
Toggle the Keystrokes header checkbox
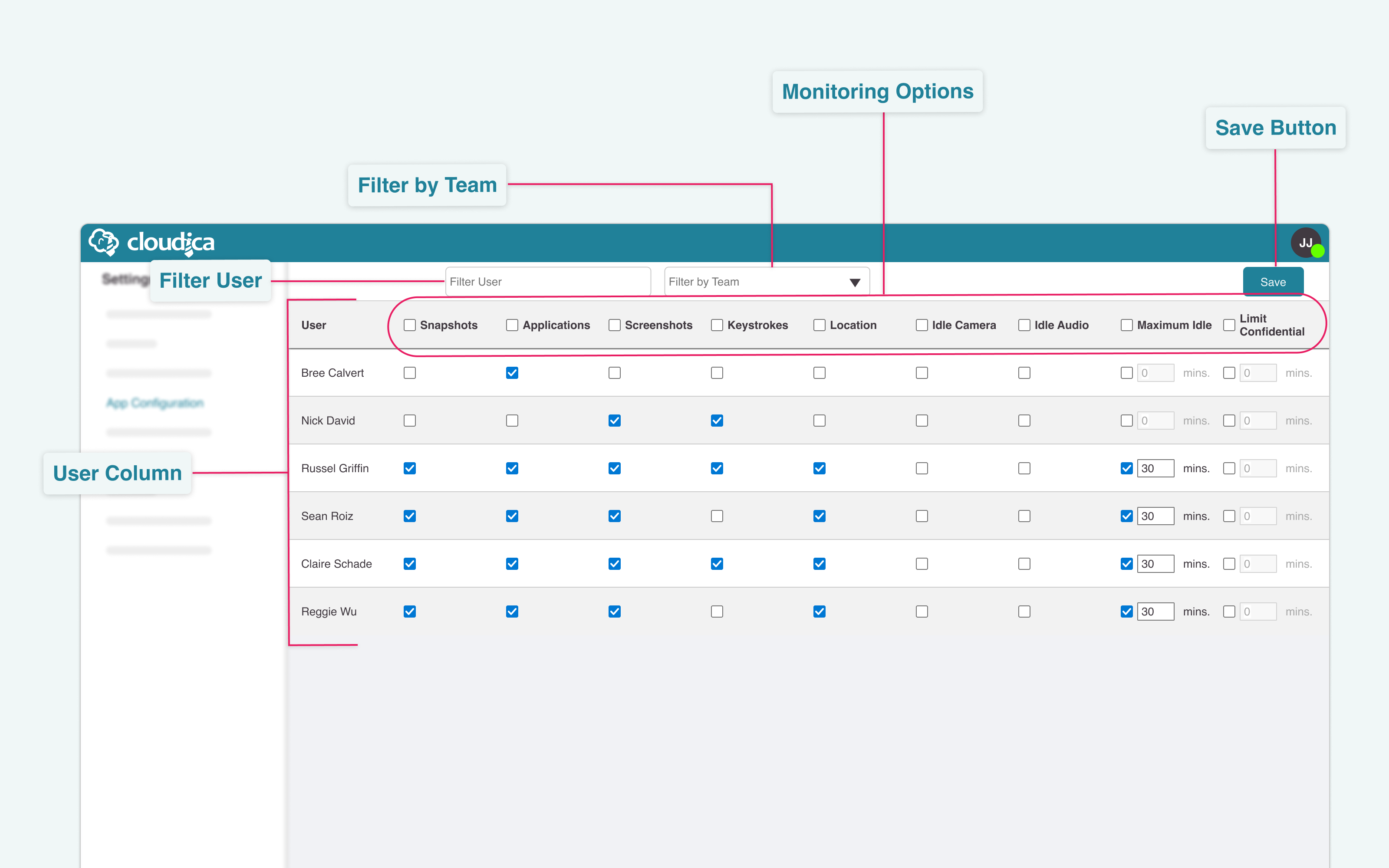tap(717, 325)
